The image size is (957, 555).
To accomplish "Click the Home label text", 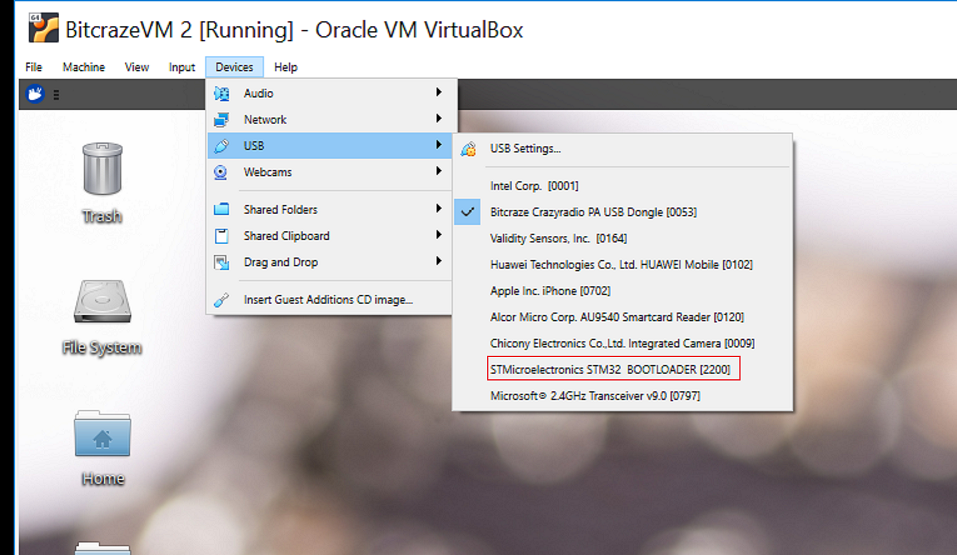I will click(x=103, y=479).
